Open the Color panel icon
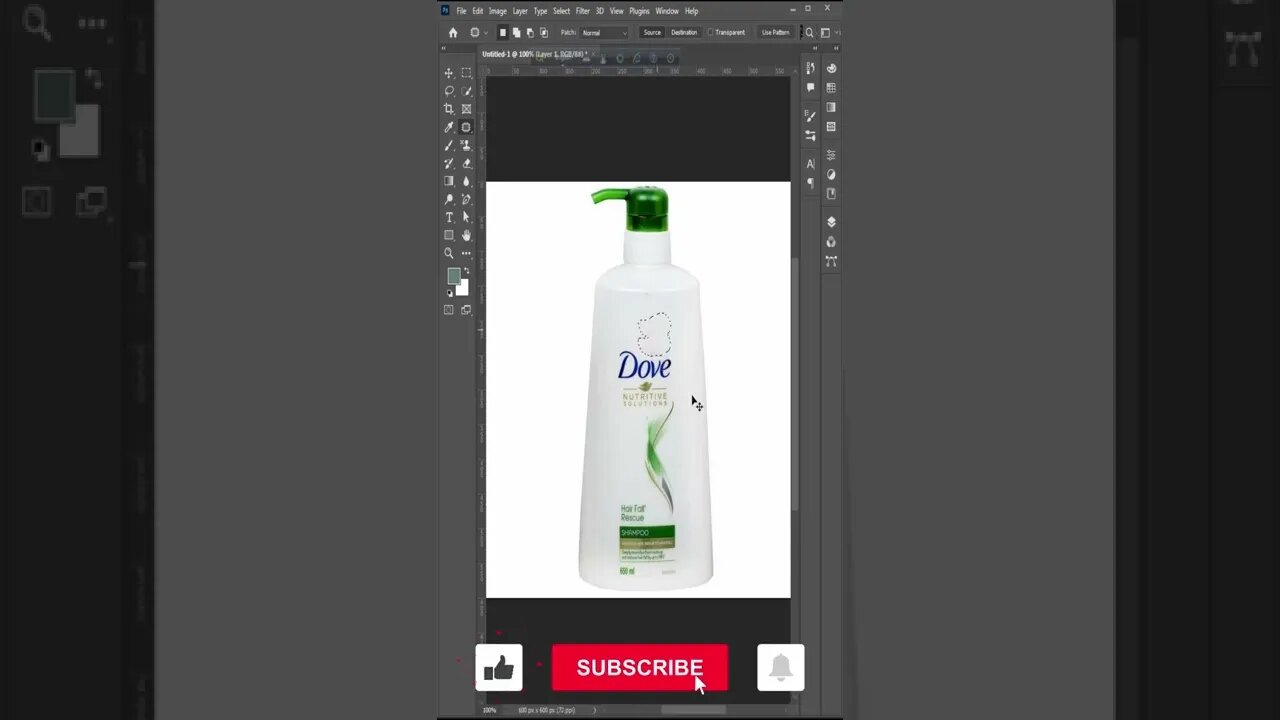The height and width of the screenshot is (720, 1280). click(x=831, y=68)
